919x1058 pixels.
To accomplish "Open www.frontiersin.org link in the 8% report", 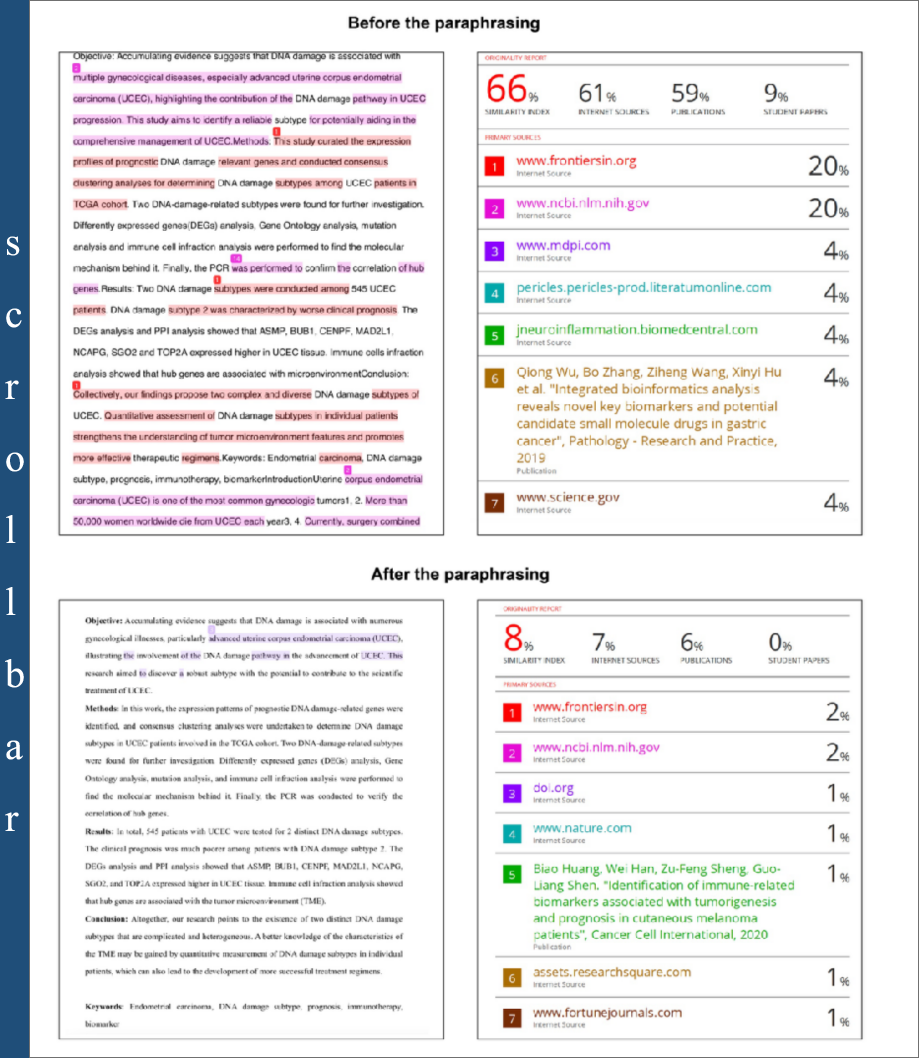I will coord(590,707).
